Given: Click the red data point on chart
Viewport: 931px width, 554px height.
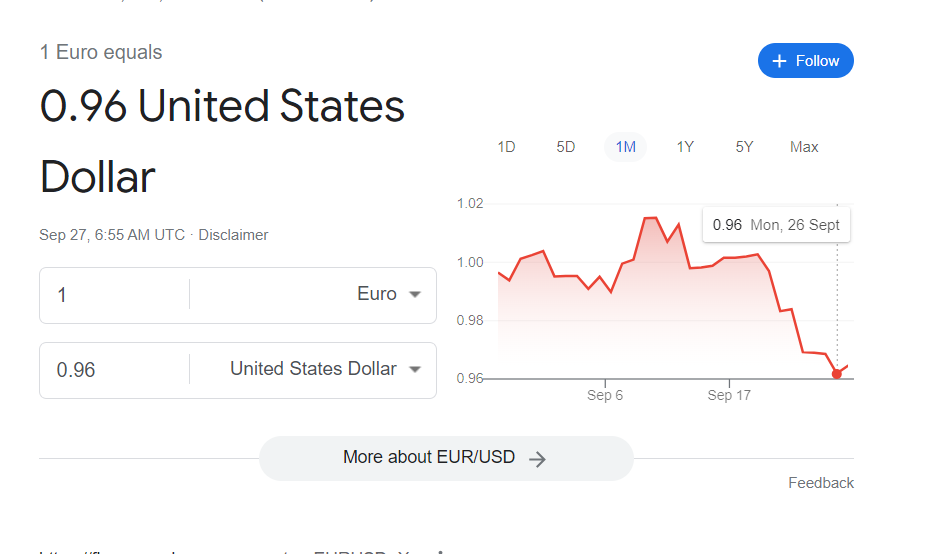Looking at the screenshot, I should (x=837, y=374).
